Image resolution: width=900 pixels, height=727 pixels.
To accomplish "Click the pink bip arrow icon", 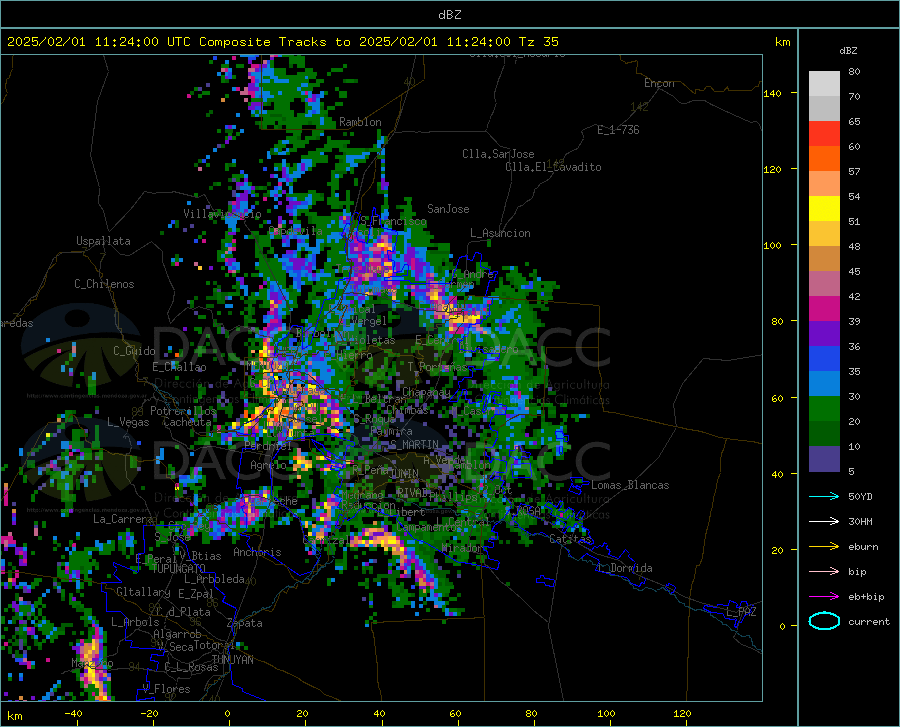I will coord(824,572).
